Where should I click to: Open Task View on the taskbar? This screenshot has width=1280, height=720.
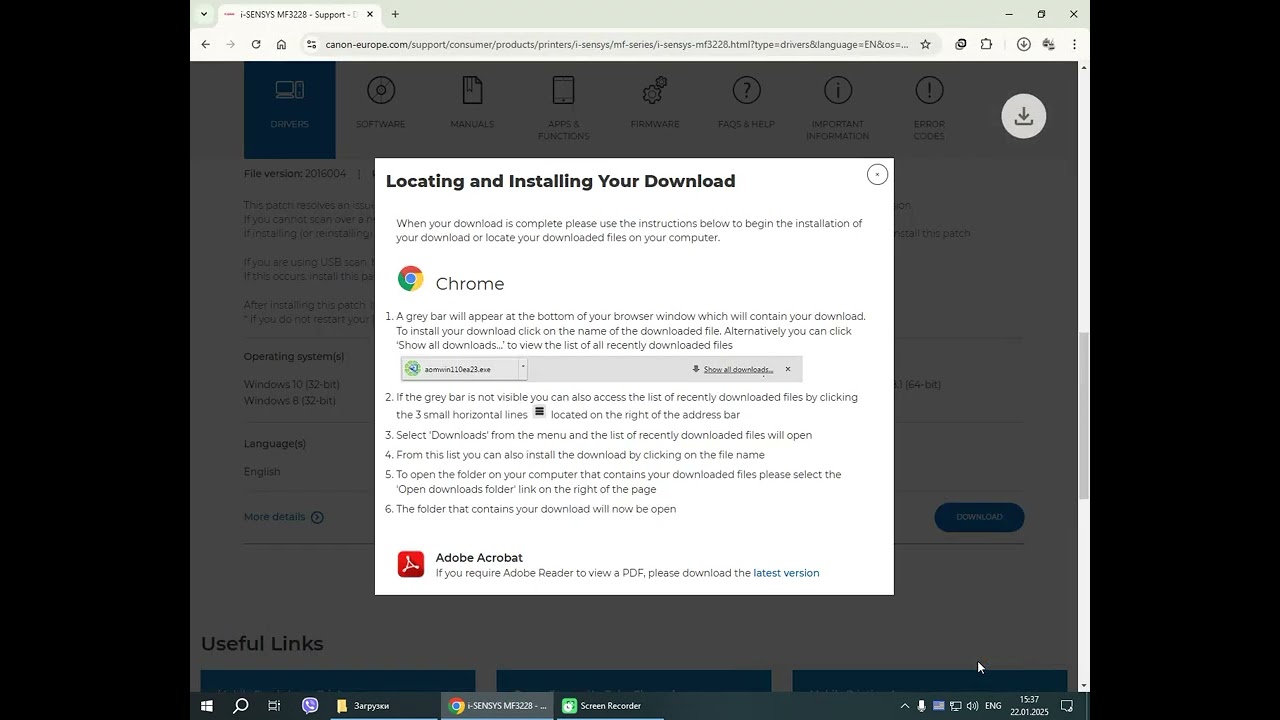(x=274, y=706)
